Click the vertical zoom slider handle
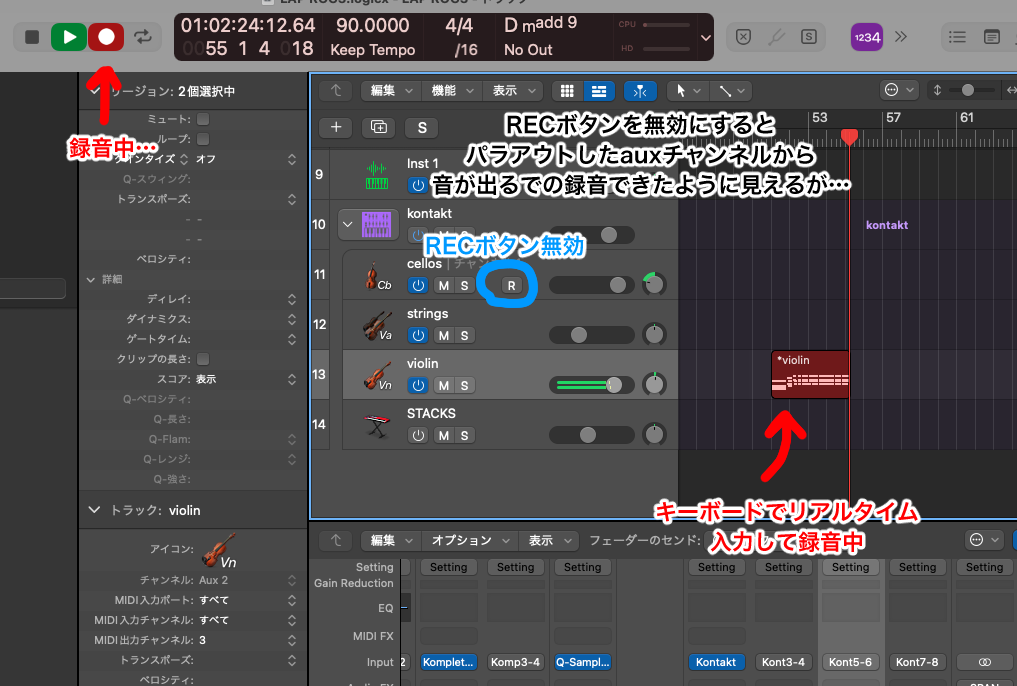Screen dimensions: 1017x686 pyautogui.click(x=968, y=90)
